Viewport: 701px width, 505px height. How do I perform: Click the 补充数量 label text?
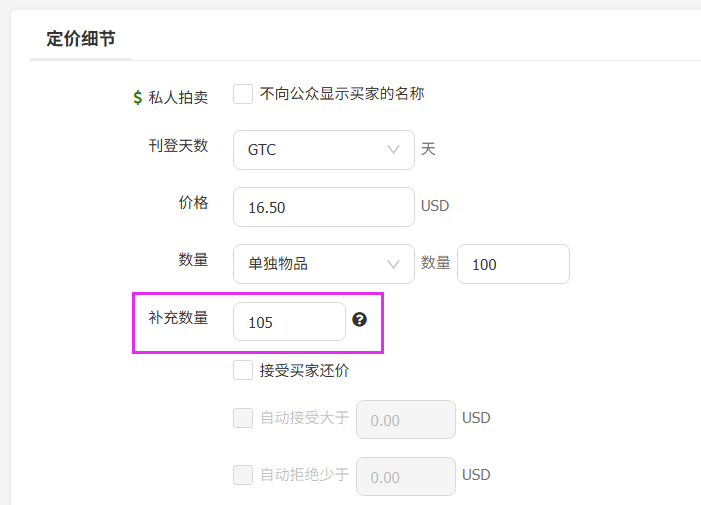pyautogui.click(x=178, y=318)
